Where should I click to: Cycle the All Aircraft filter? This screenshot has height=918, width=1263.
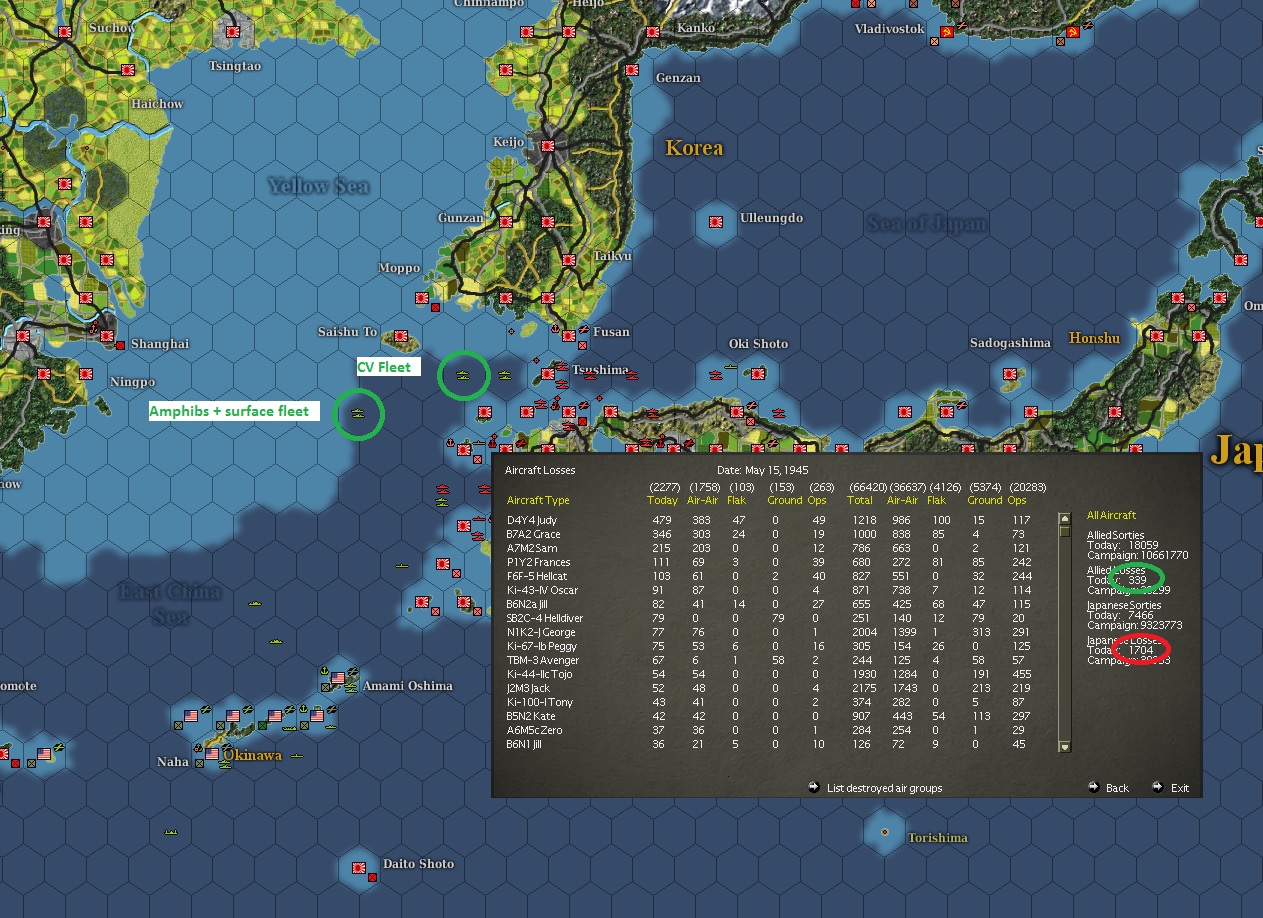(1111, 515)
